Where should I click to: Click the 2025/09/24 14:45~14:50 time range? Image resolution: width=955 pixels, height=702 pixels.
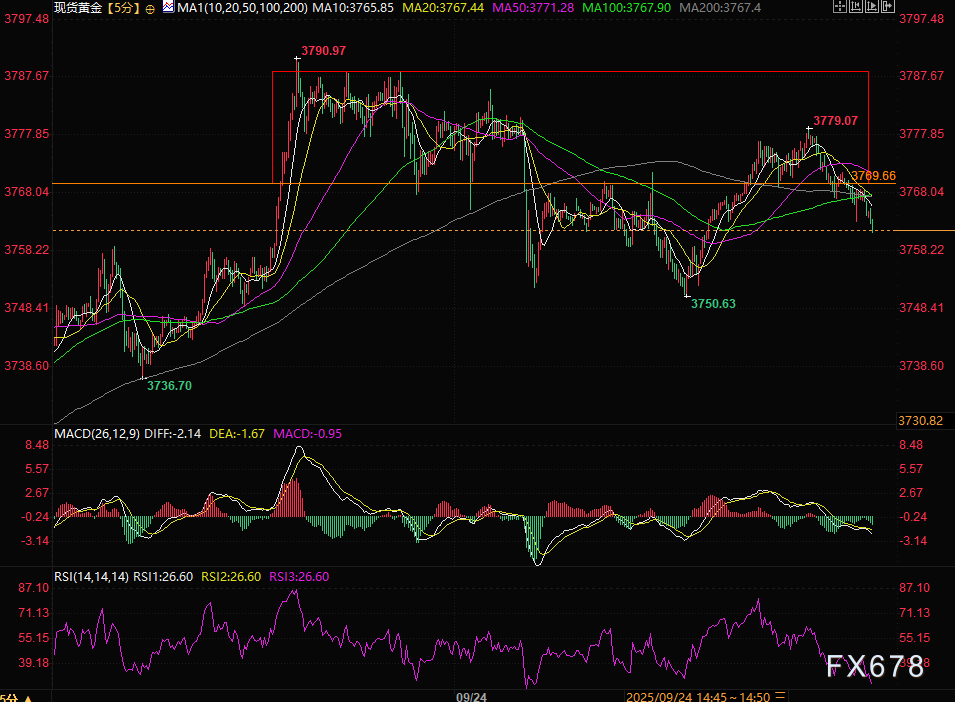[x=696, y=695]
